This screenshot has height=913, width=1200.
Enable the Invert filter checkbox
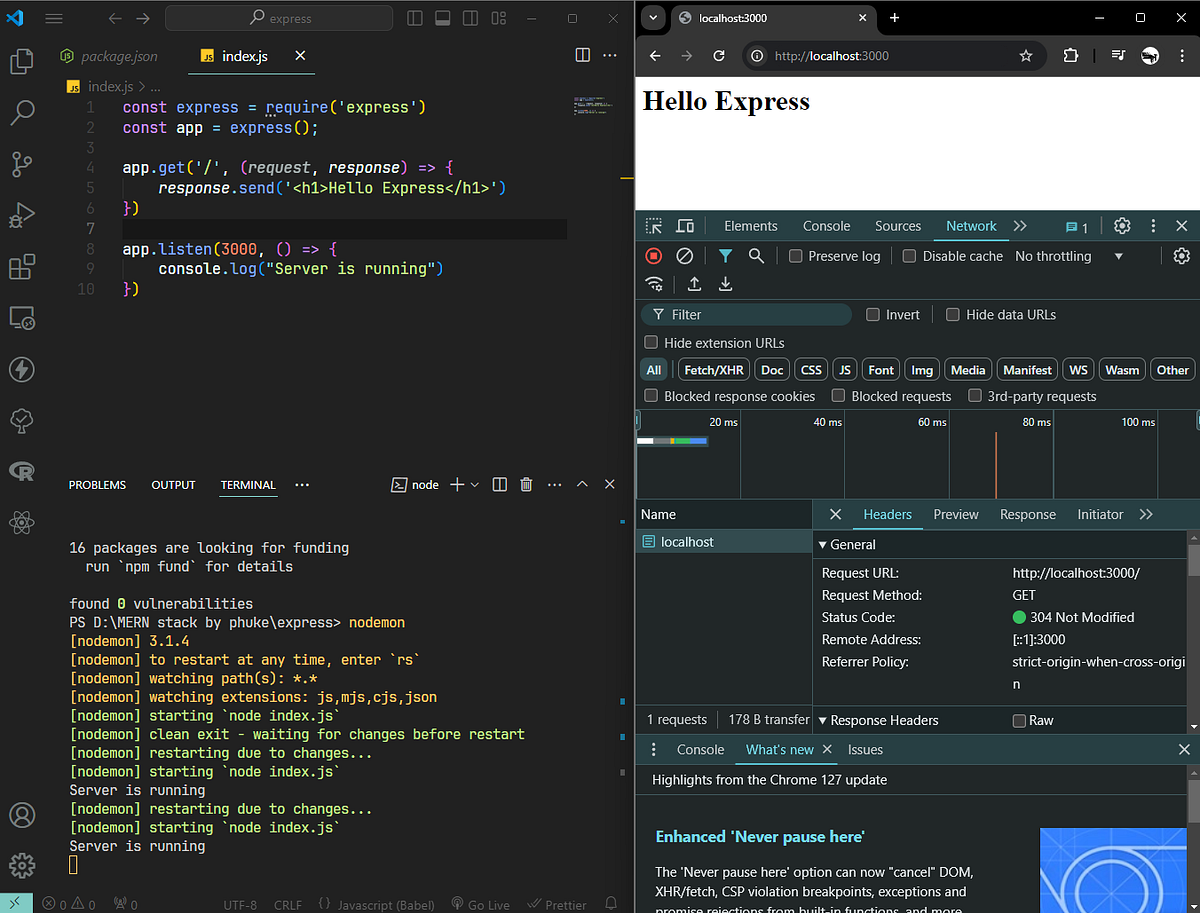(873, 314)
